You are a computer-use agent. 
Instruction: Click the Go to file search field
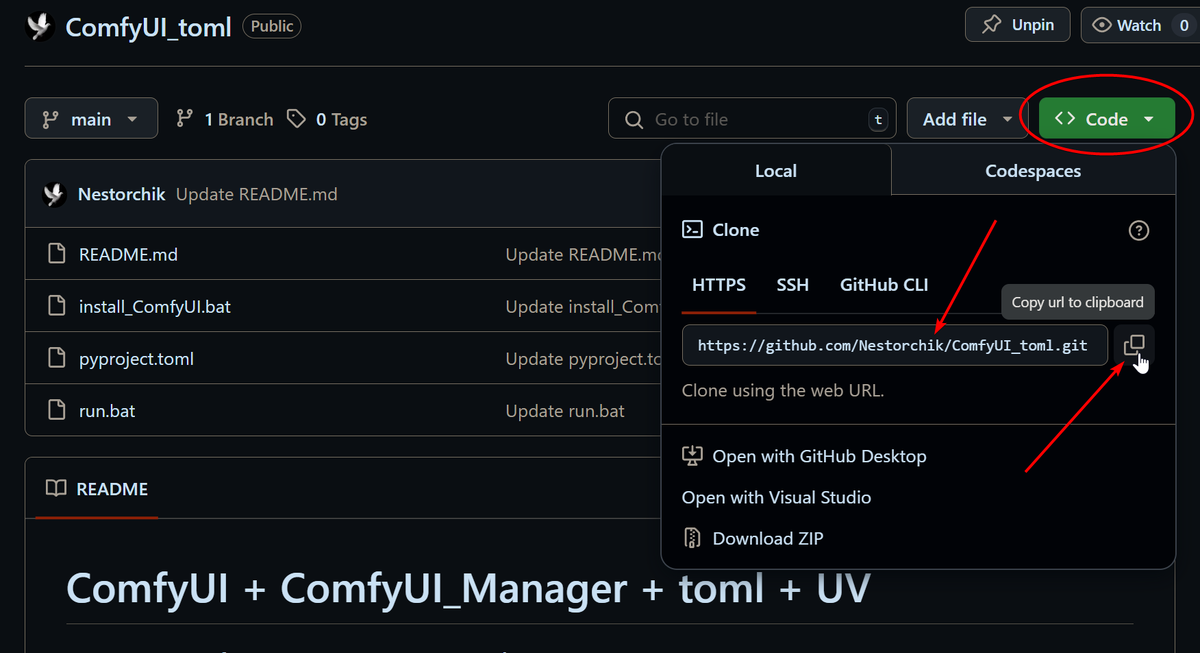752,119
